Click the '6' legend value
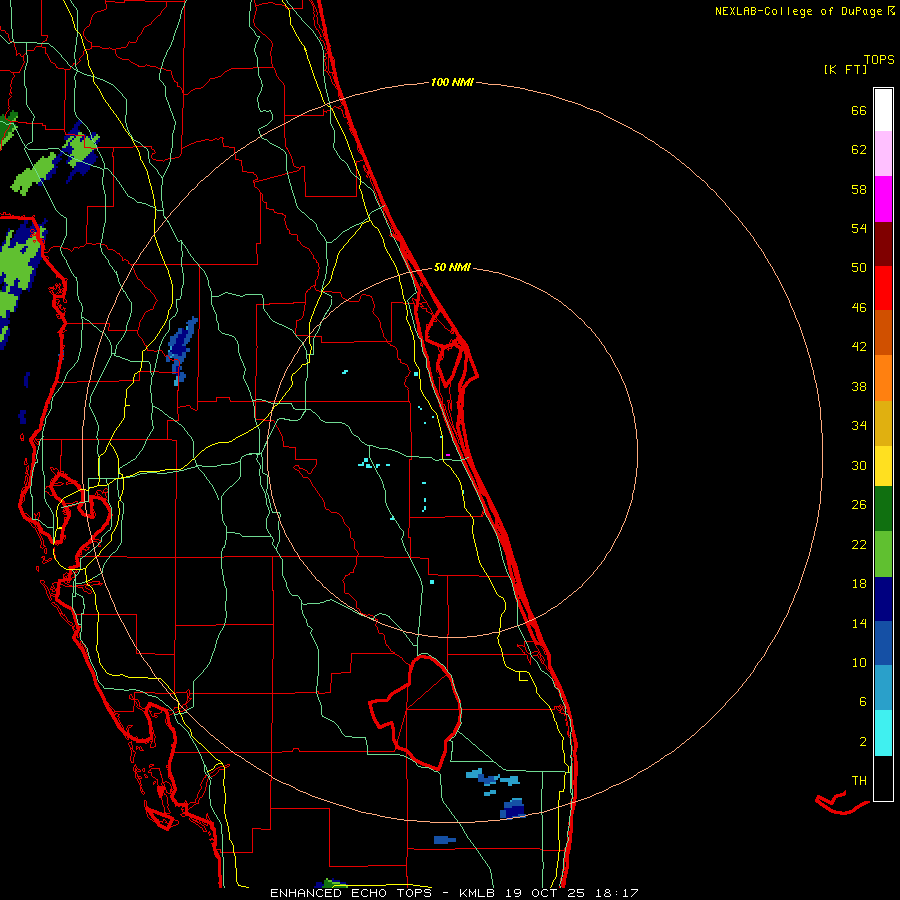This screenshot has width=900, height=900. tap(863, 702)
